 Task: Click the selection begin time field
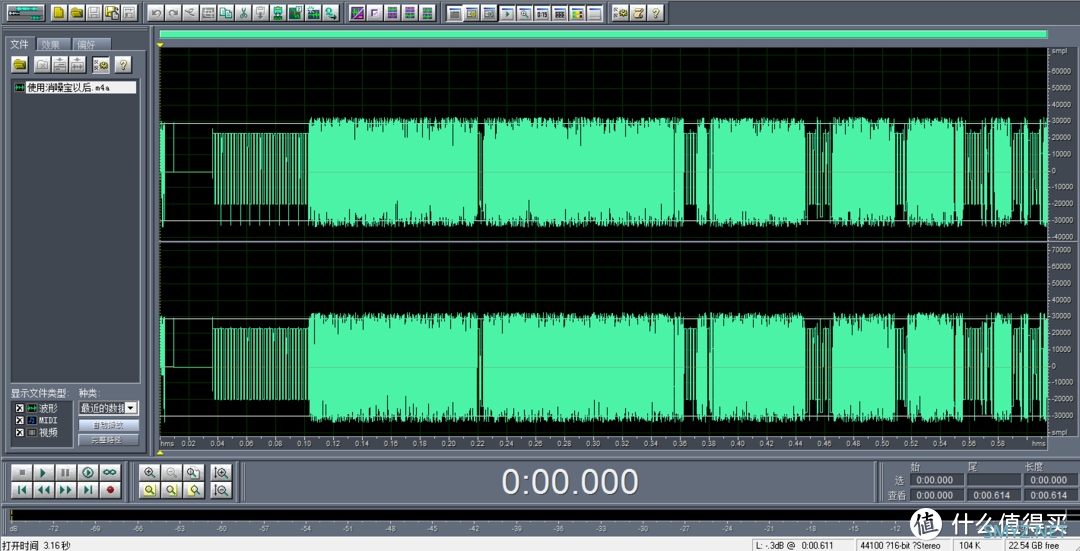tap(935, 480)
